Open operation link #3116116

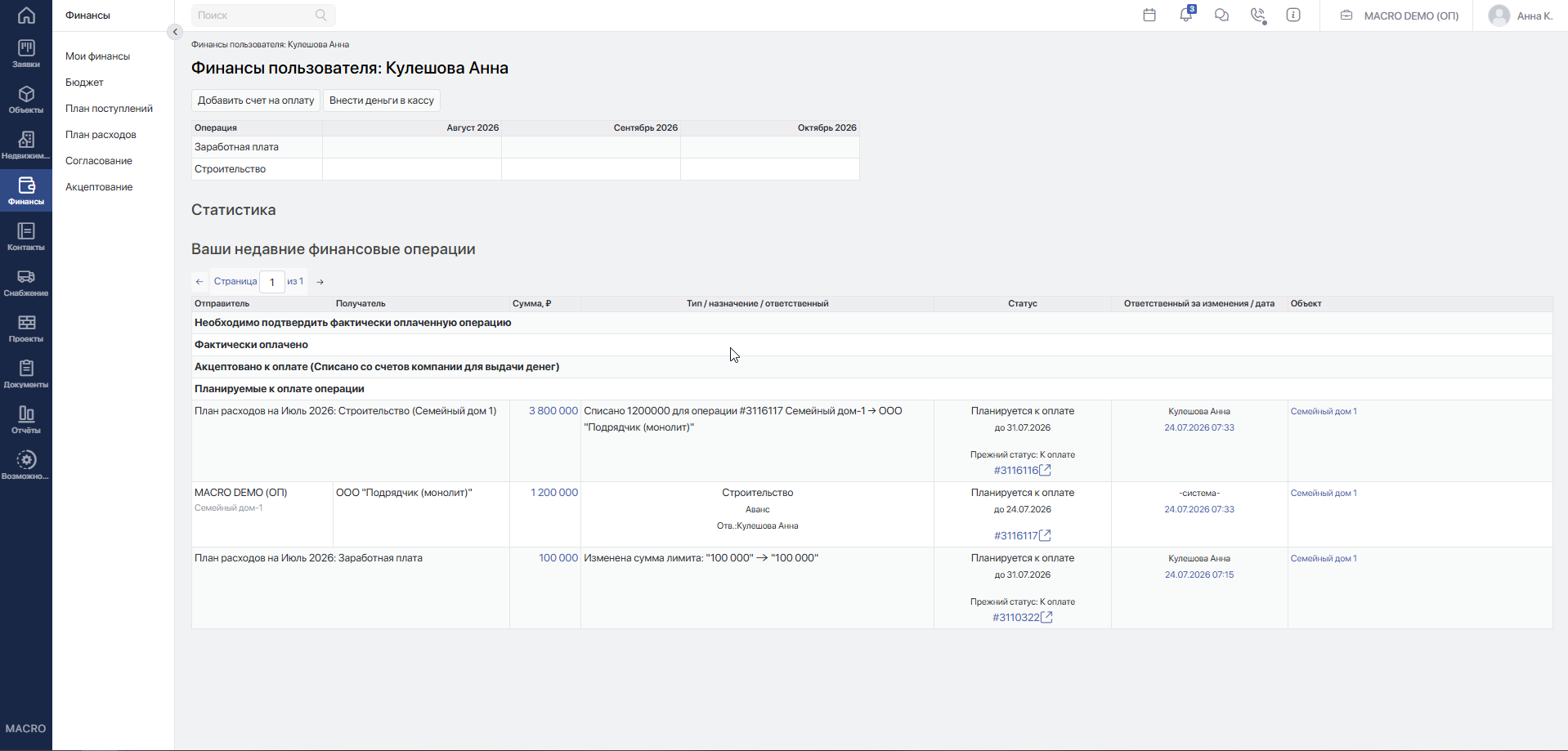tap(1016, 471)
